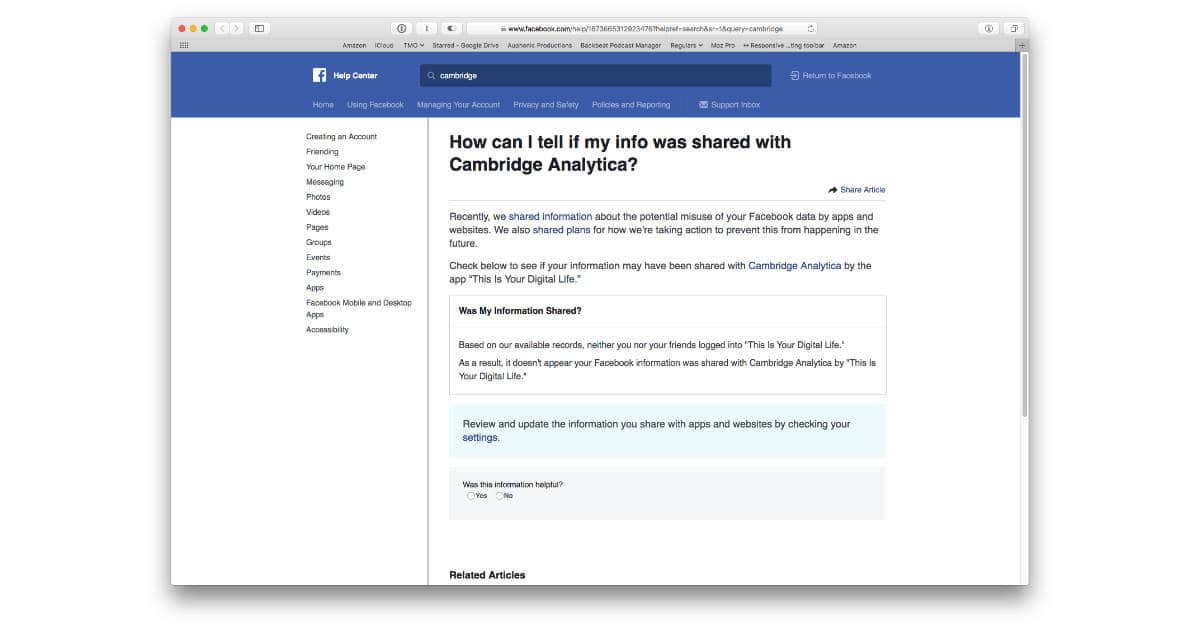Follow the shared information link

pyautogui.click(x=550, y=216)
